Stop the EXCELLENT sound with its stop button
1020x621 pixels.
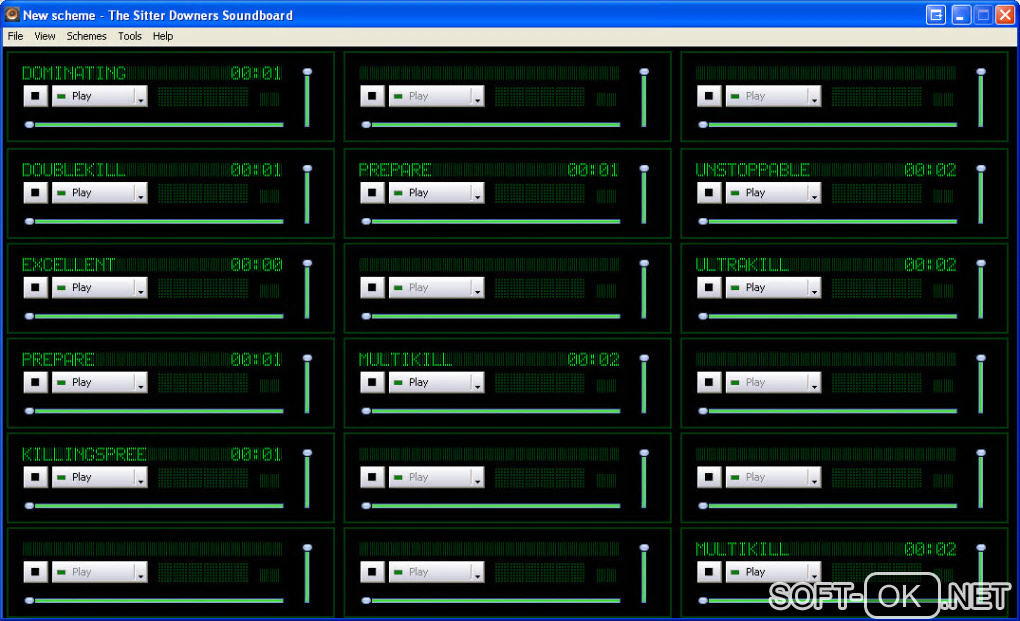pos(36,287)
